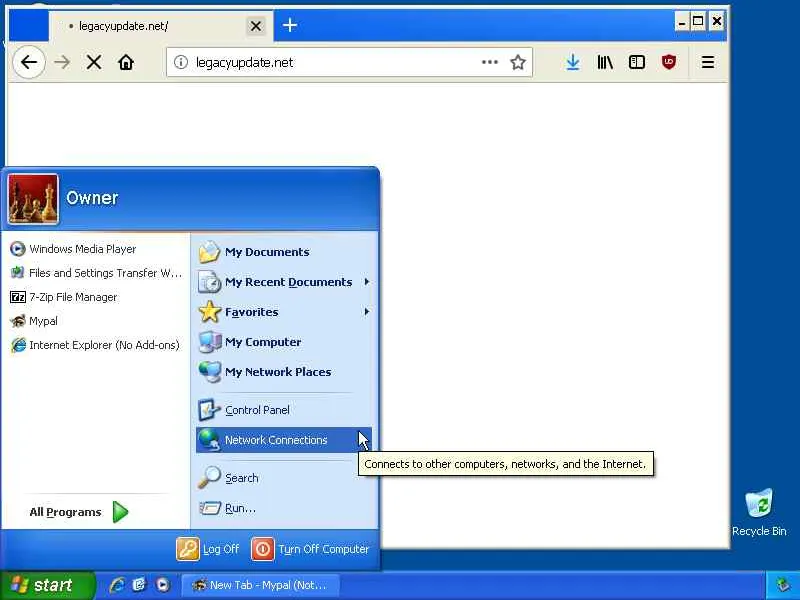Close the legacyupdate.net tab
The image size is (800, 600).
pyautogui.click(x=256, y=26)
